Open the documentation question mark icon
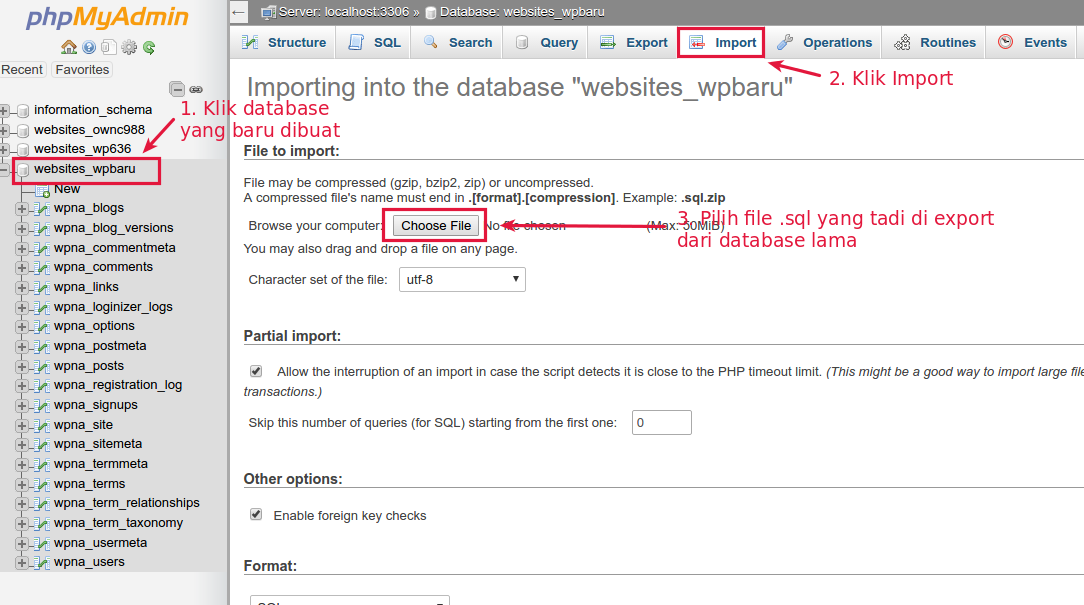The image size is (1084, 605). (x=87, y=47)
